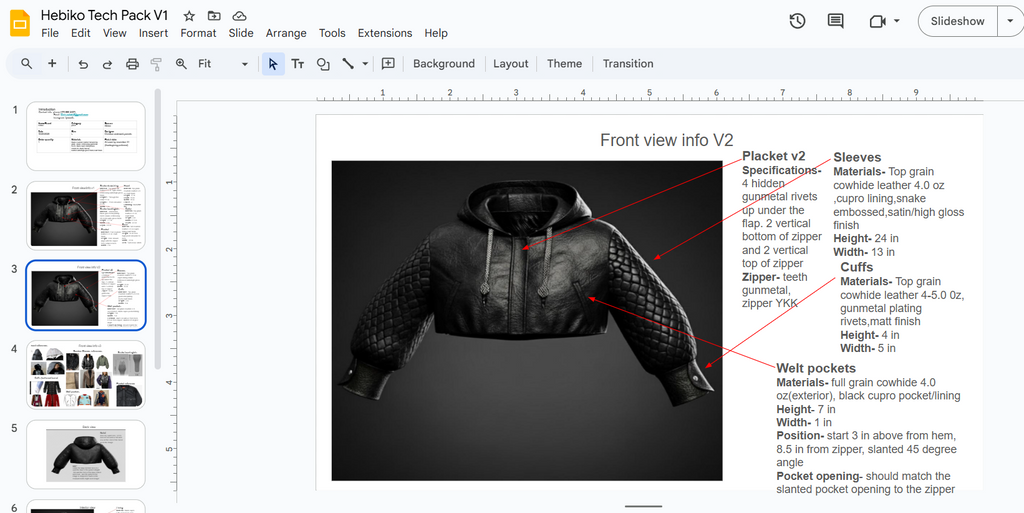Expand the line tool dropdown arrow
The height and width of the screenshot is (513, 1024).
point(365,64)
